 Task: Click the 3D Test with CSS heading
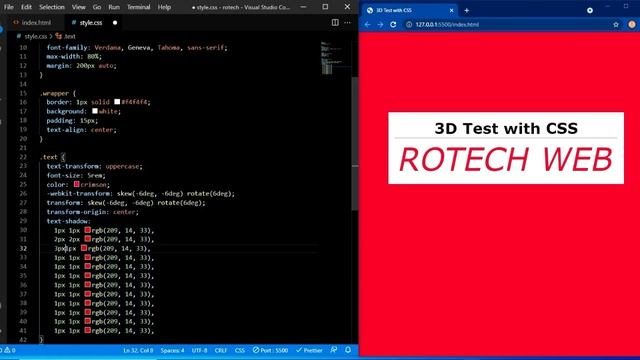pos(506,129)
